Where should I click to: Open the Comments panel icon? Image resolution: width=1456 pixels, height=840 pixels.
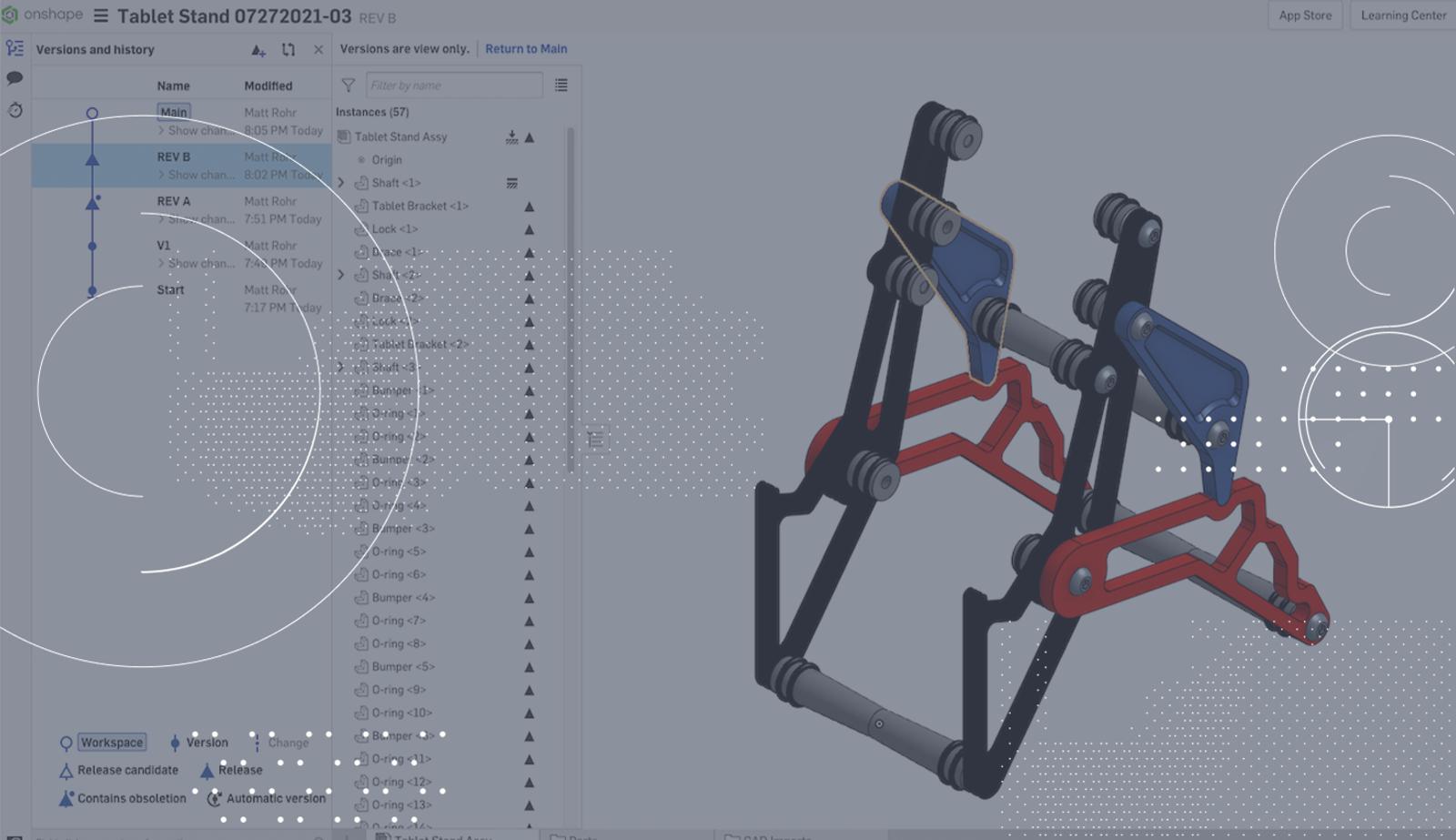tap(15, 78)
